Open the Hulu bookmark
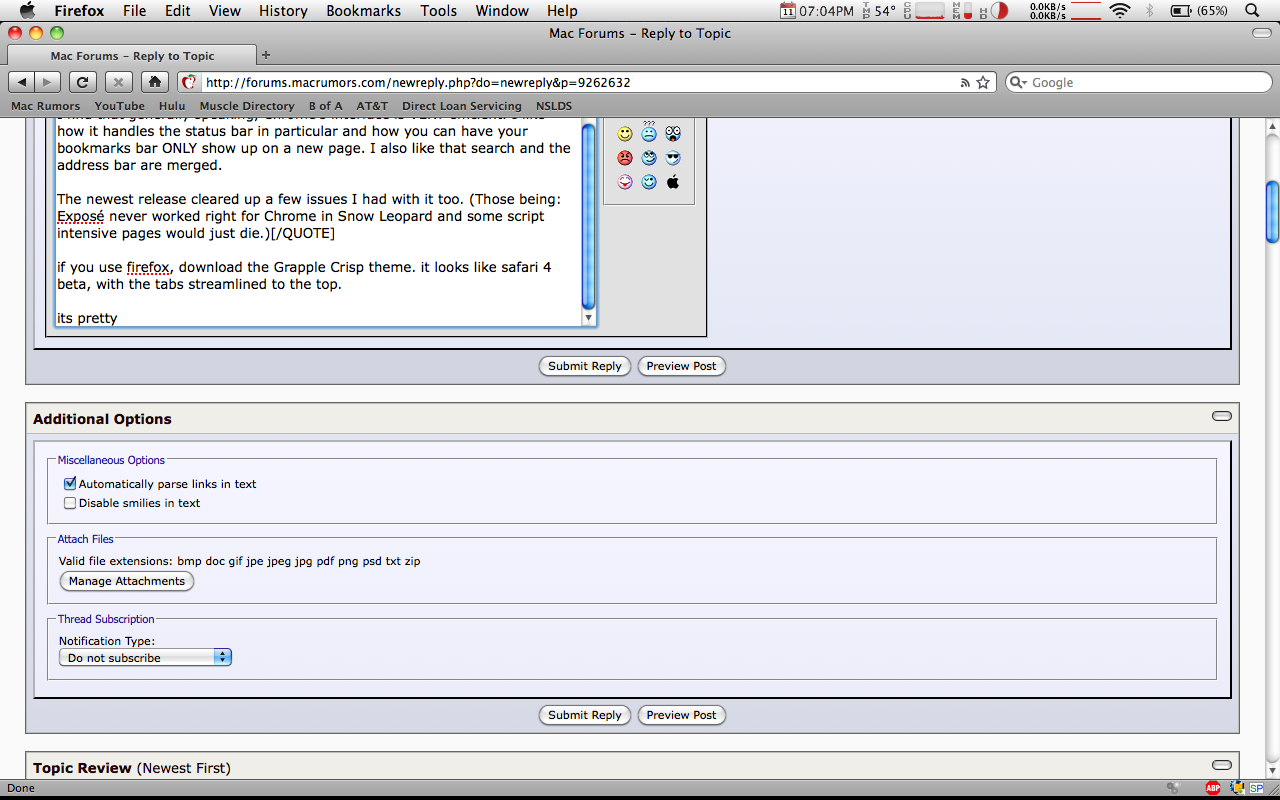Viewport: 1280px width, 800px height. pyautogui.click(x=172, y=106)
